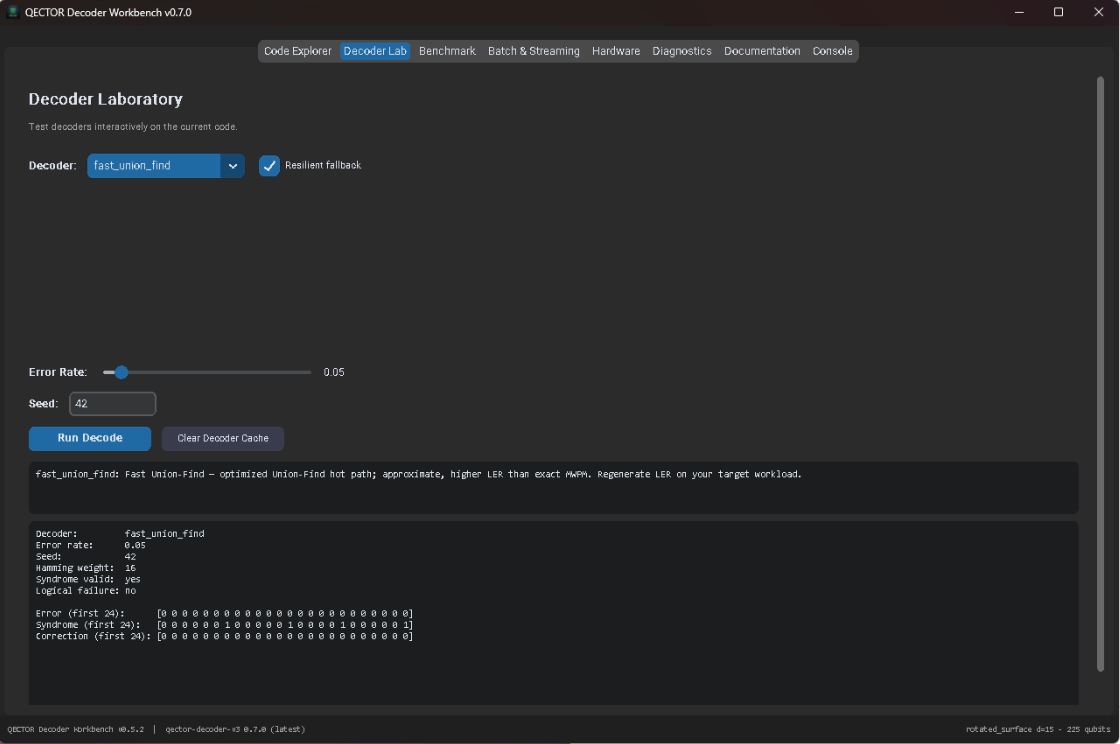
Task: Click the QECTOR Decoder Workbench status bar text
Action: [76, 729]
